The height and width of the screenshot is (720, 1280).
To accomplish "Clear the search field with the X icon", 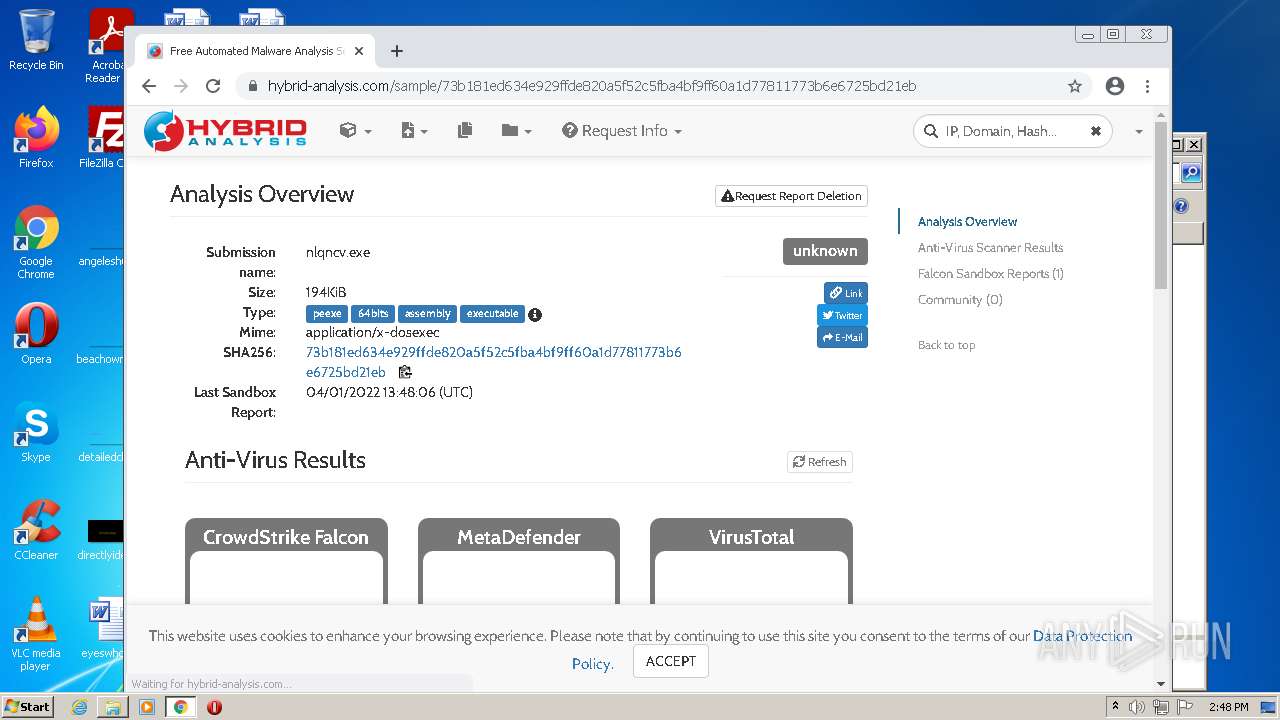I will click(x=1096, y=131).
